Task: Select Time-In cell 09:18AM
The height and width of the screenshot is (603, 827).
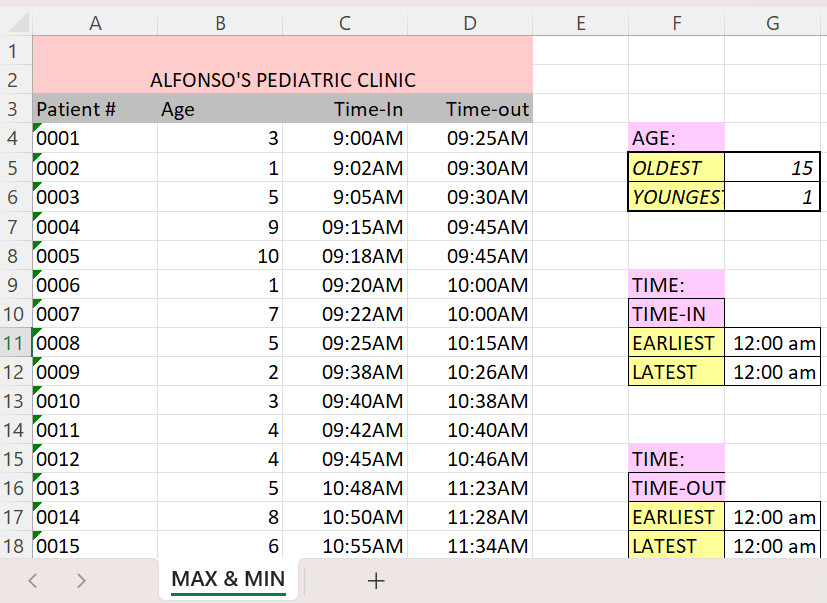Action: click(345, 256)
